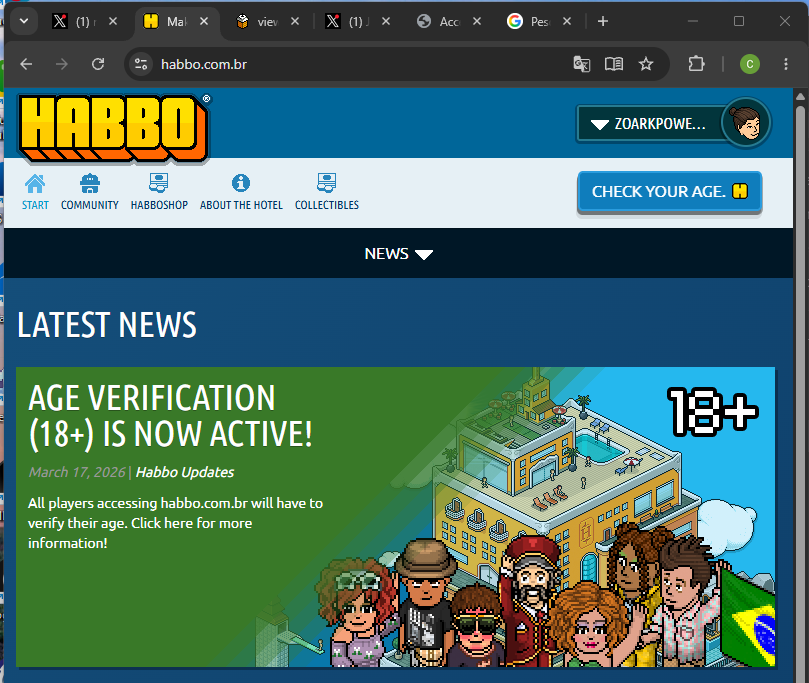
Task: Expand the ZOARKPOWE... user dropdown
Action: [x=649, y=124]
